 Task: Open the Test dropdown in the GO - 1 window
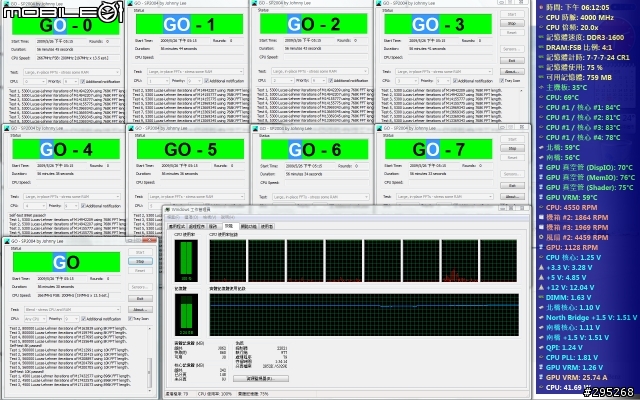[196, 71]
